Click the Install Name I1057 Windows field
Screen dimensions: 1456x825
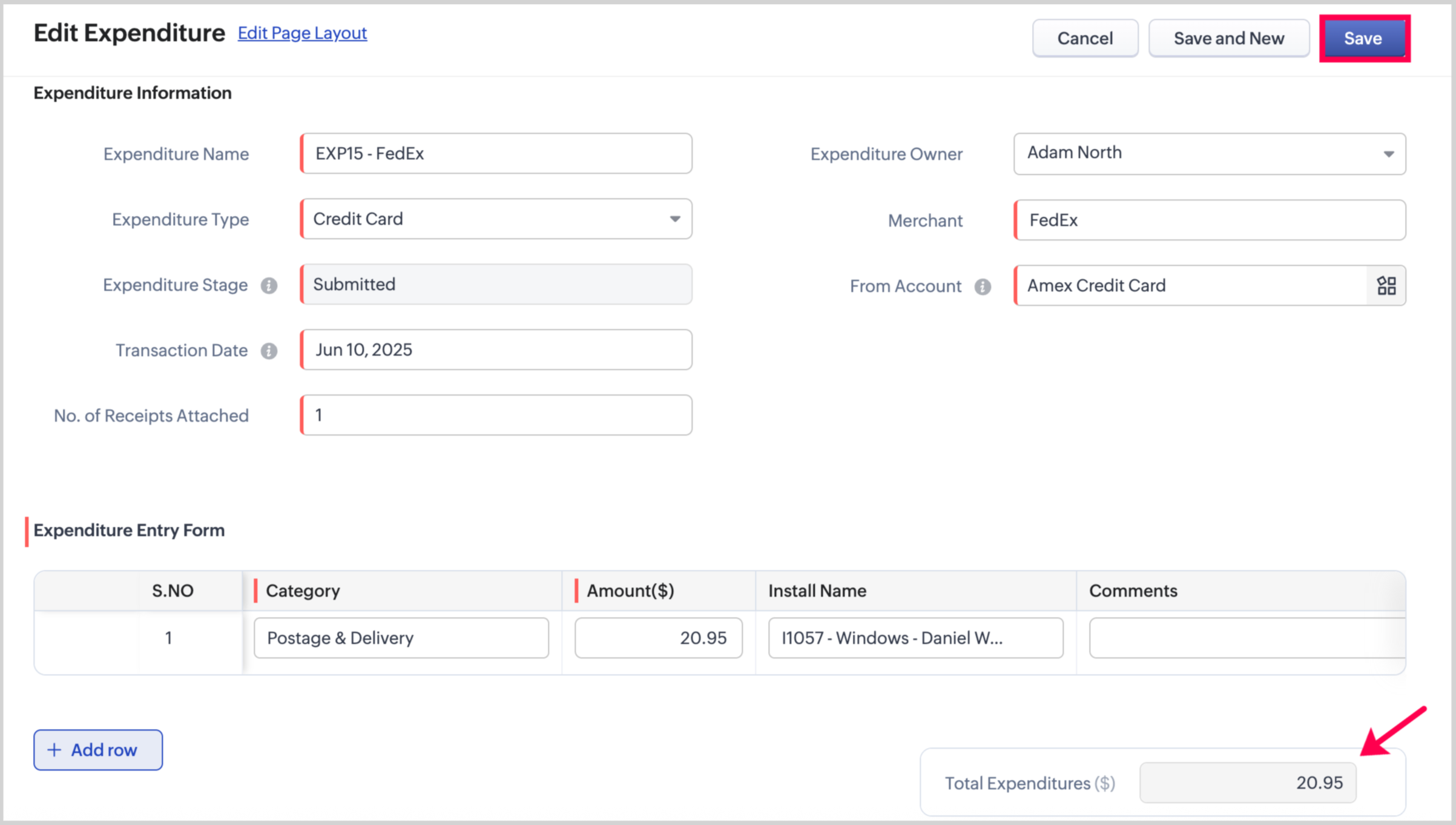915,638
